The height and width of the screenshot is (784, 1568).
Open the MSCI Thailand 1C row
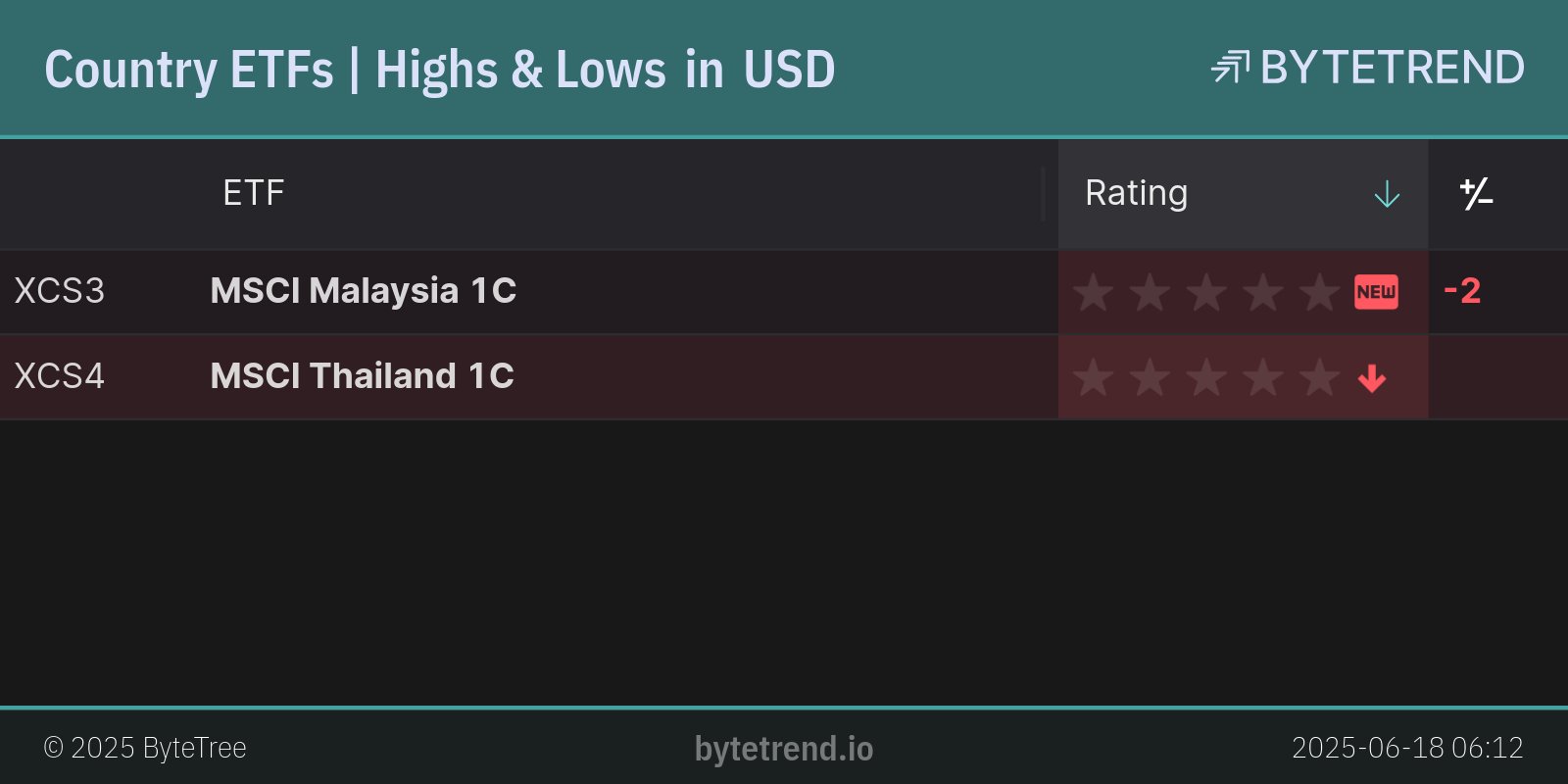coord(362,376)
